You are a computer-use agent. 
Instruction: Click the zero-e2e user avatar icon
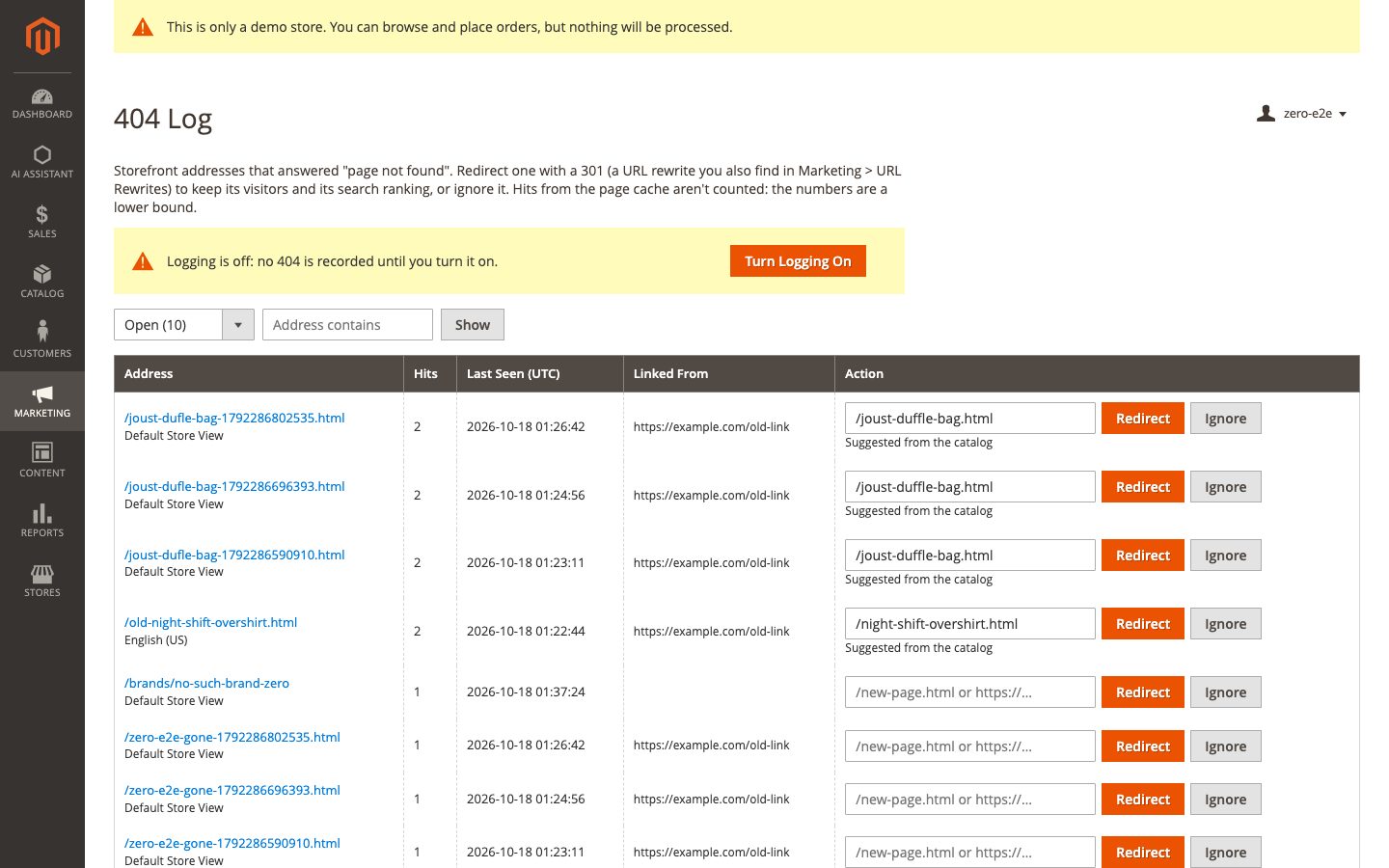coord(1266,114)
